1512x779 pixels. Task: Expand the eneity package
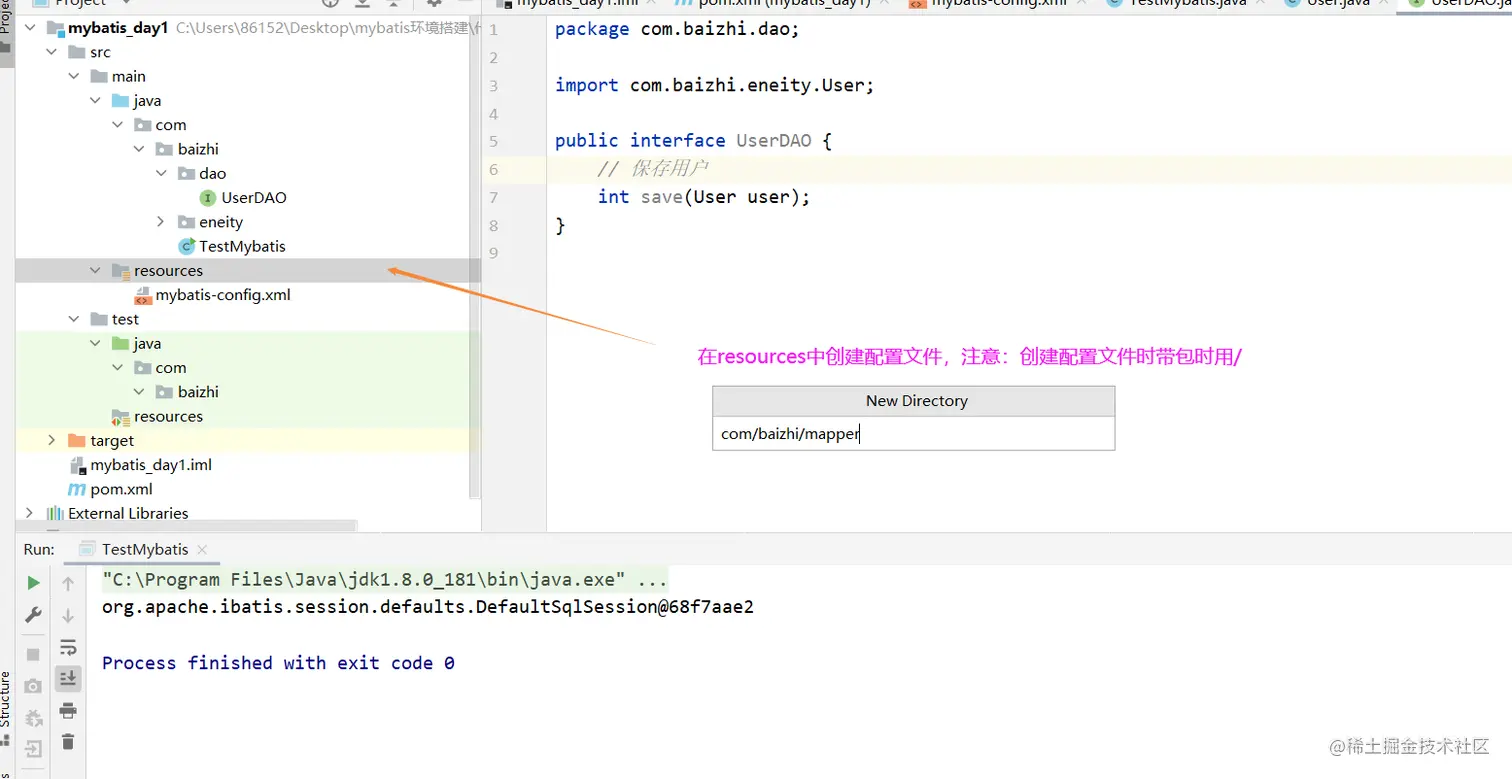click(x=162, y=222)
